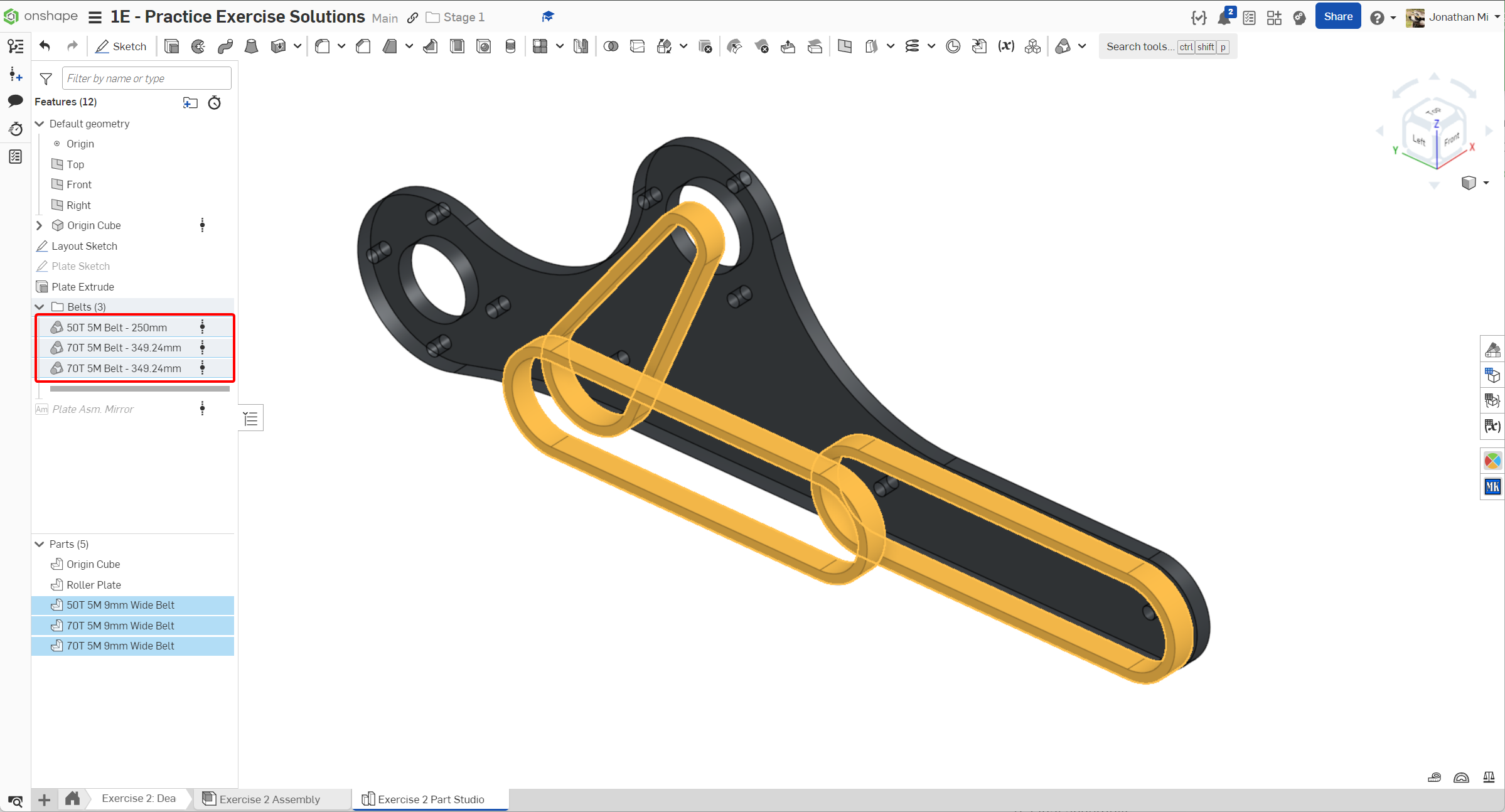Click the Filter by name field
1505x812 pixels.
click(146, 78)
